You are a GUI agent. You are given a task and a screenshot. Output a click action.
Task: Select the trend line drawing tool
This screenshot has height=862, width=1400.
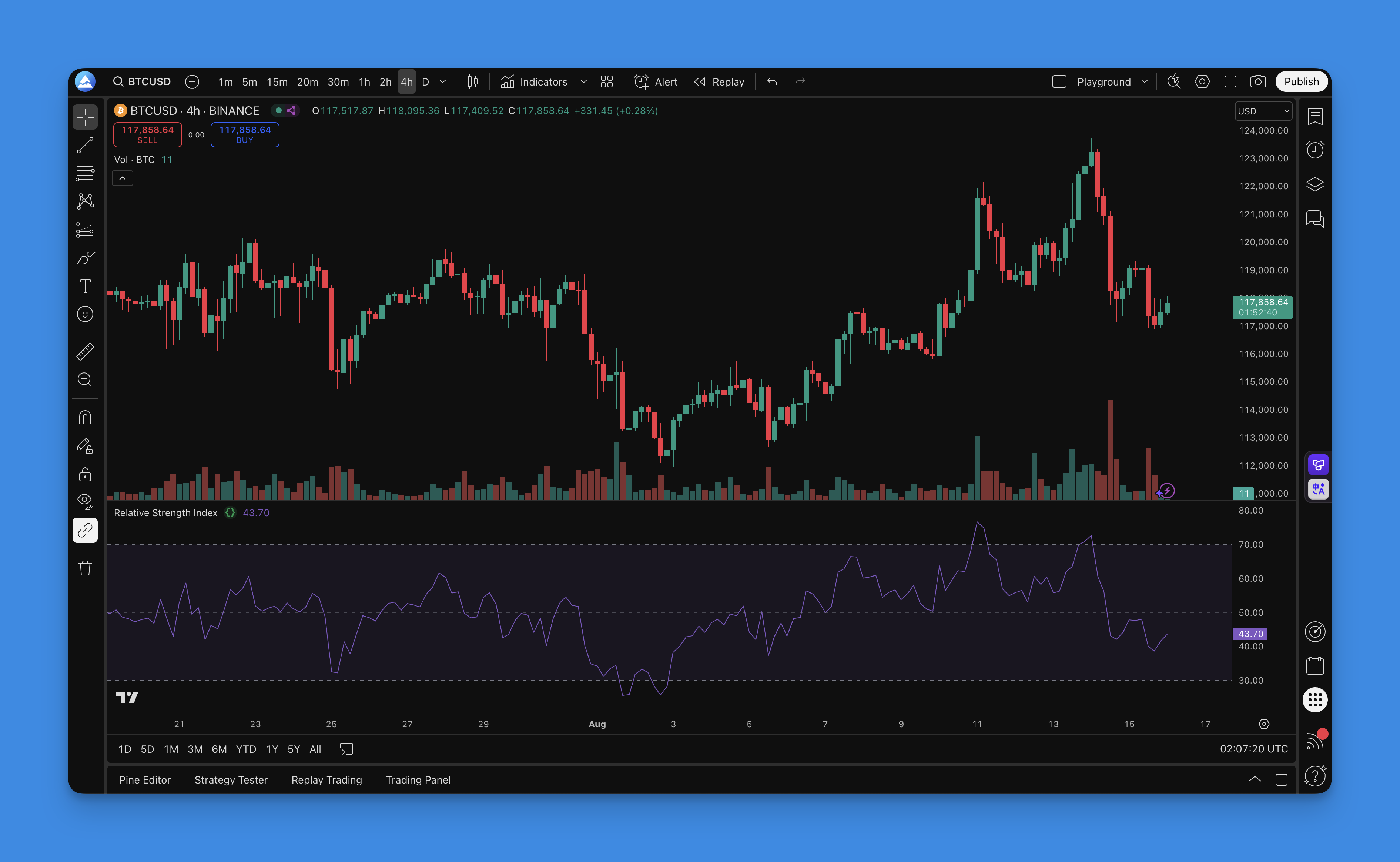tap(85, 146)
